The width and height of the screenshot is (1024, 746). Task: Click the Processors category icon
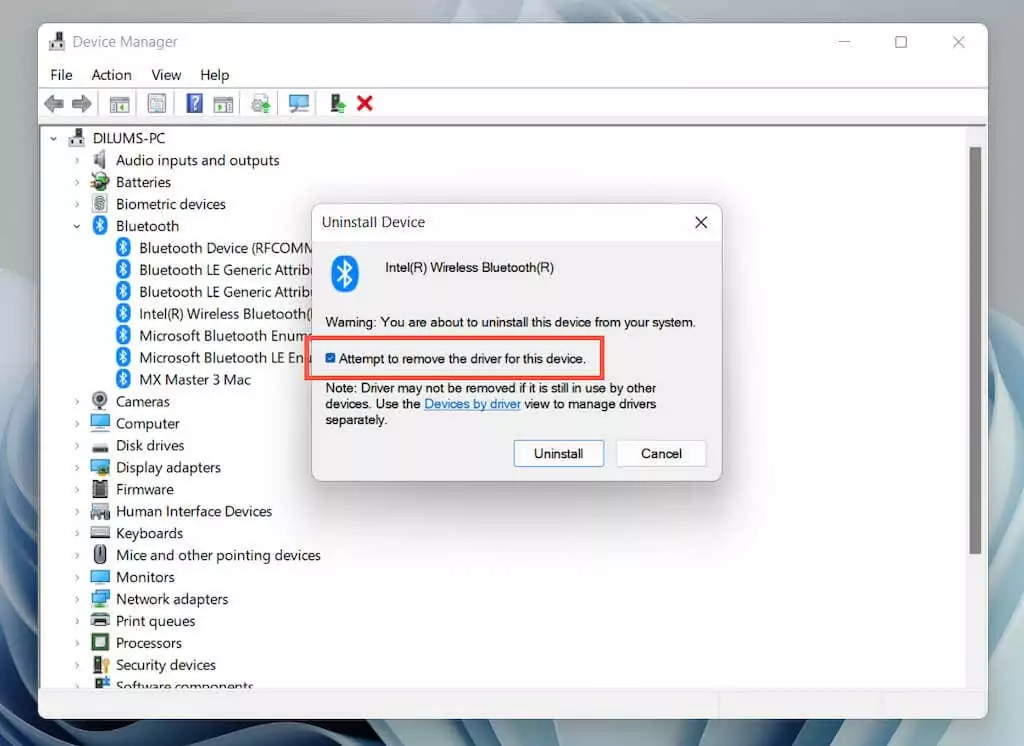(100, 642)
